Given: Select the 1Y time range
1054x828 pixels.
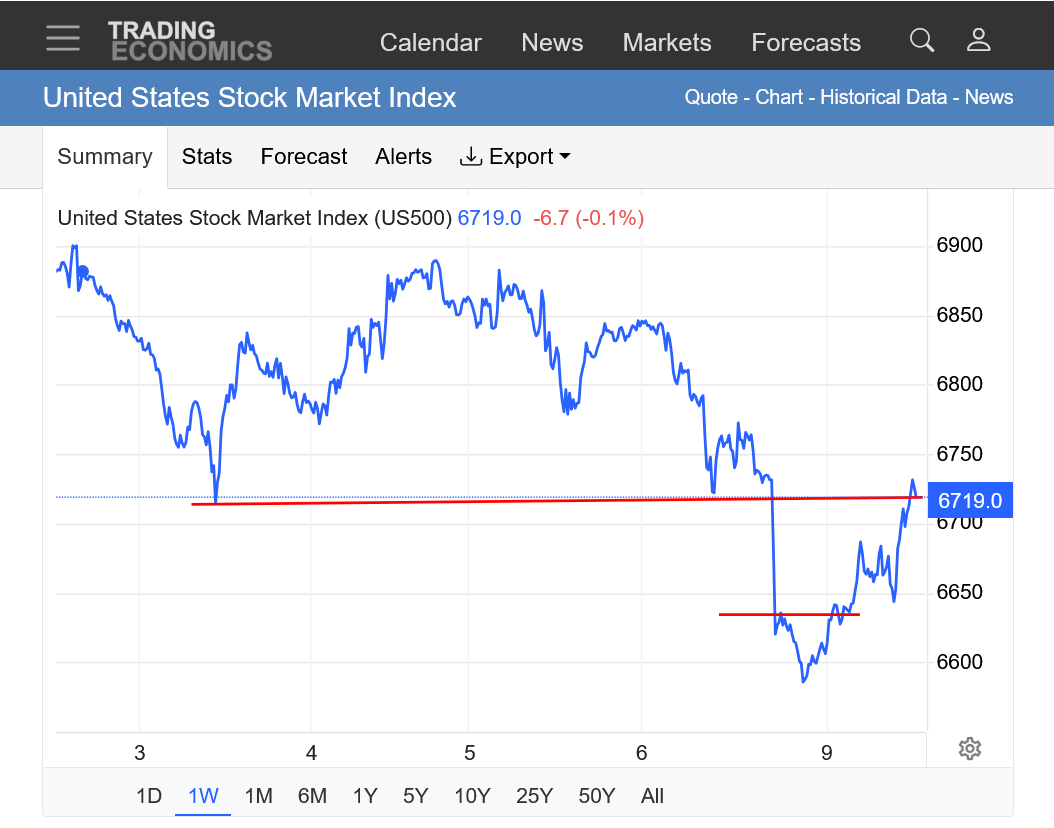Looking at the screenshot, I should (x=365, y=796).
